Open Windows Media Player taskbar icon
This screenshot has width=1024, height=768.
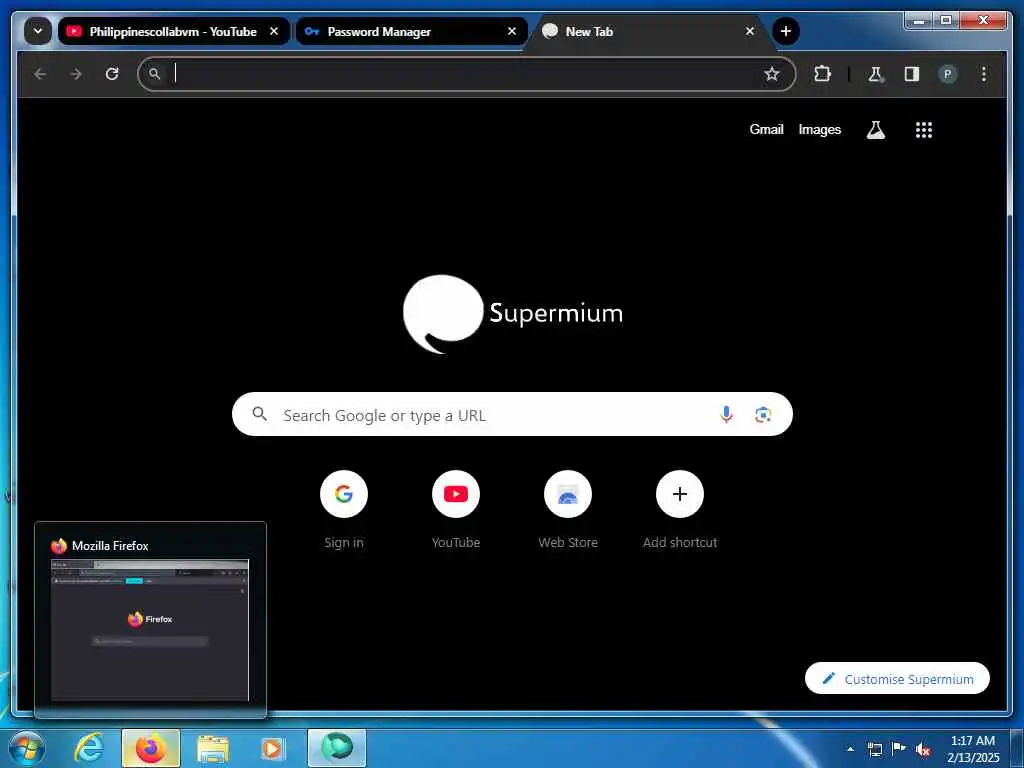pos(273,748)
